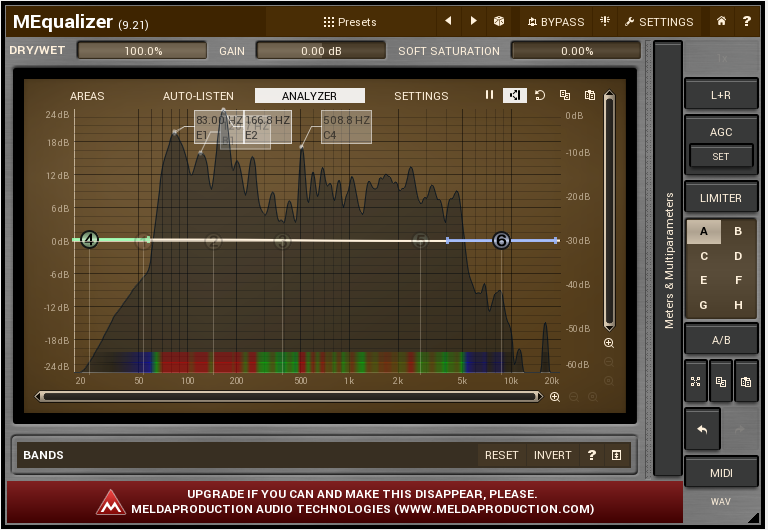Viewport: 768px width, 530px height.
Task: Open the Presets browser
Action: pos(350,22)
